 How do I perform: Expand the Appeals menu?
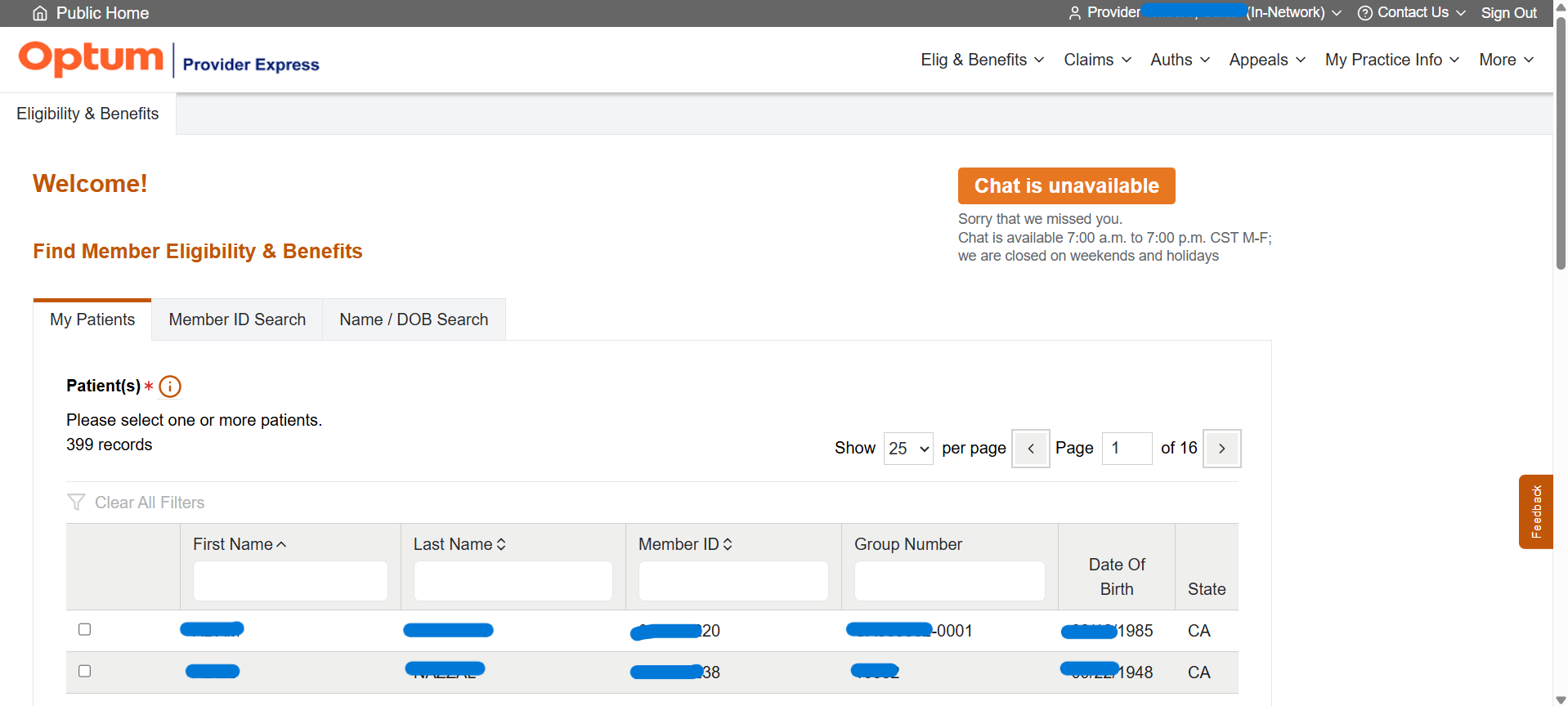coord(1267,60)
